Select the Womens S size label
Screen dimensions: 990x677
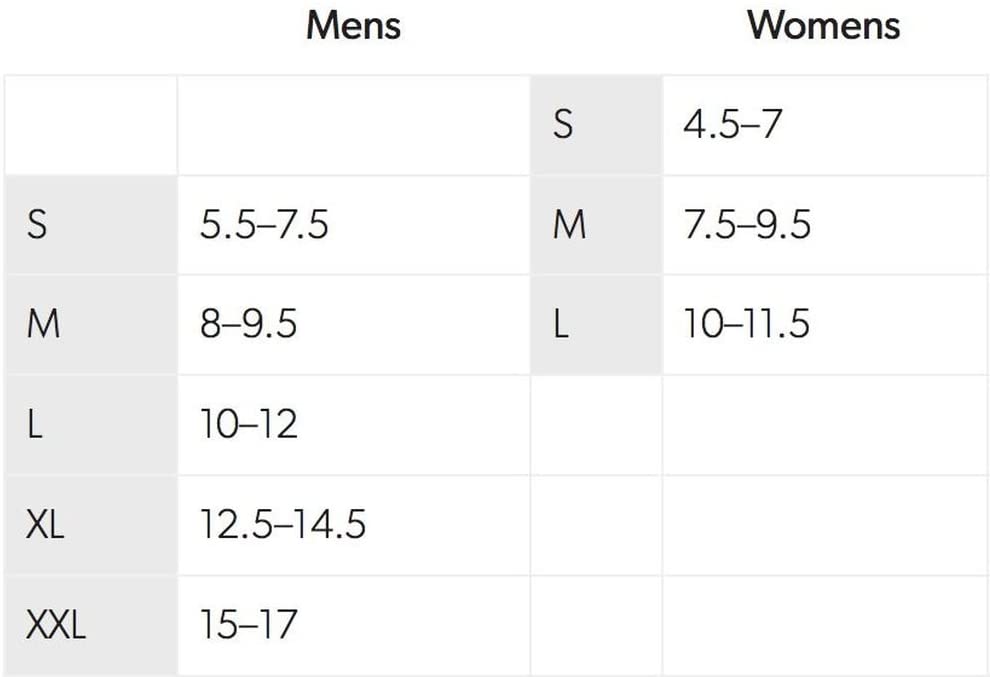(x=563, y=125)
